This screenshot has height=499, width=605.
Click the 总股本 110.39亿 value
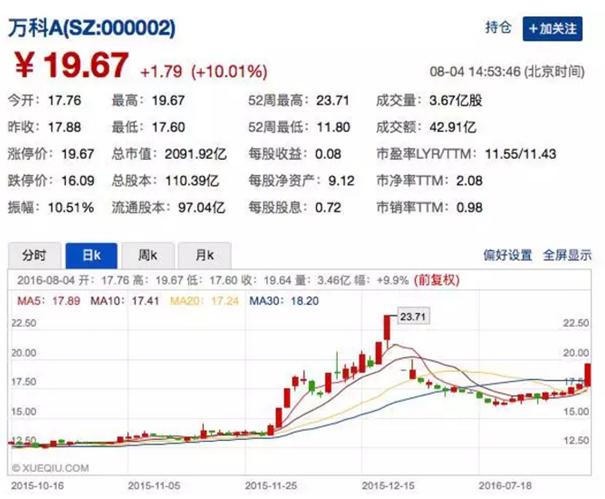pos(192,181)
